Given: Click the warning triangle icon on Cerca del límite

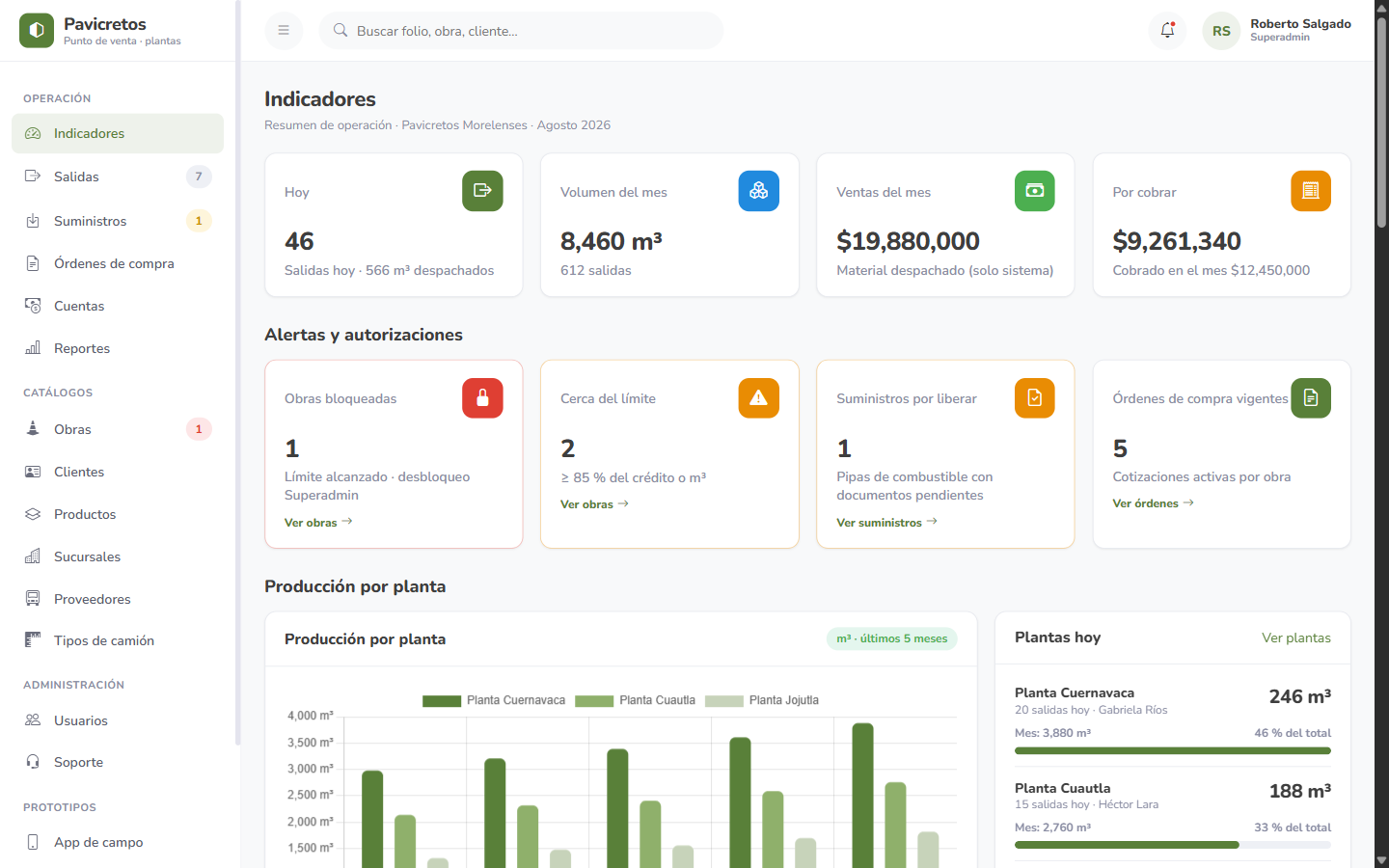Looking at the screenshot, I should click(759, 397).
